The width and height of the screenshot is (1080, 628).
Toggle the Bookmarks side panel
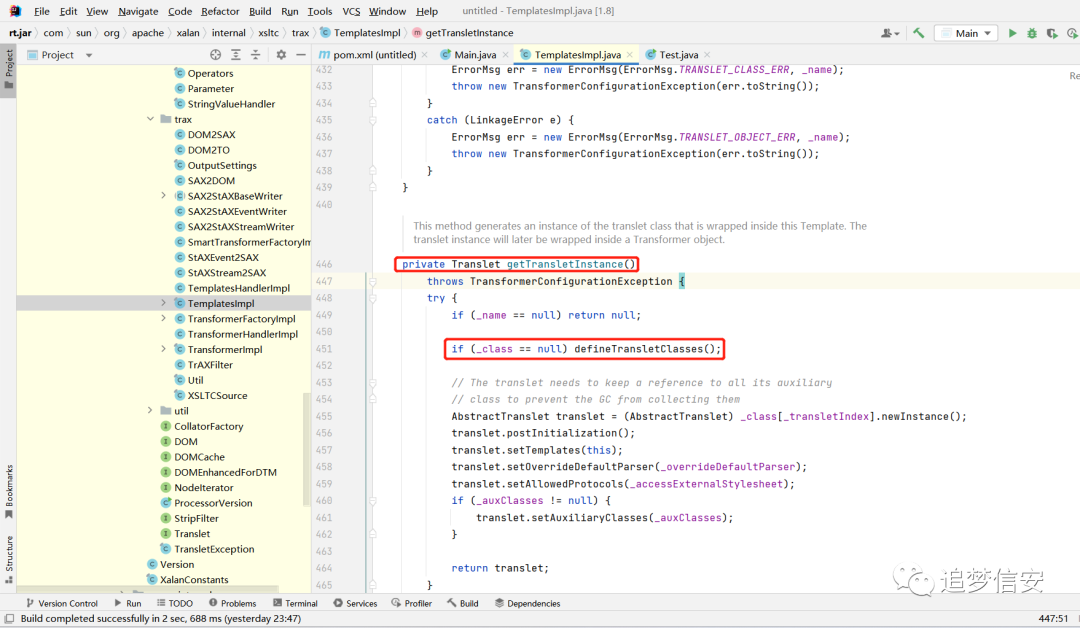click(x=9, y=492)
